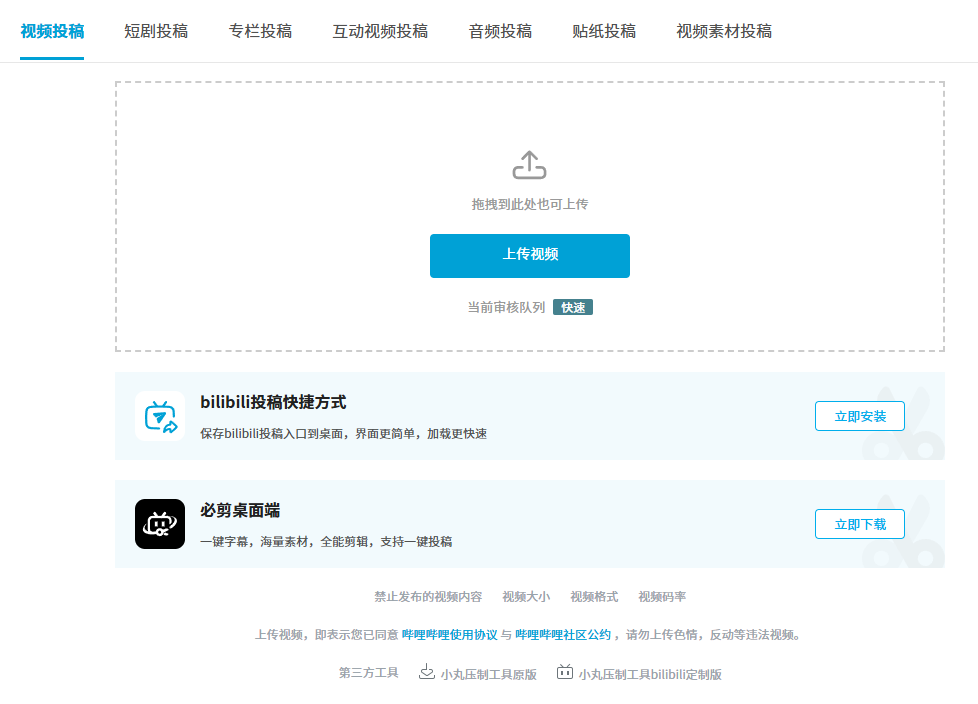Go to the 音频投稿 tab

[500, 31]
